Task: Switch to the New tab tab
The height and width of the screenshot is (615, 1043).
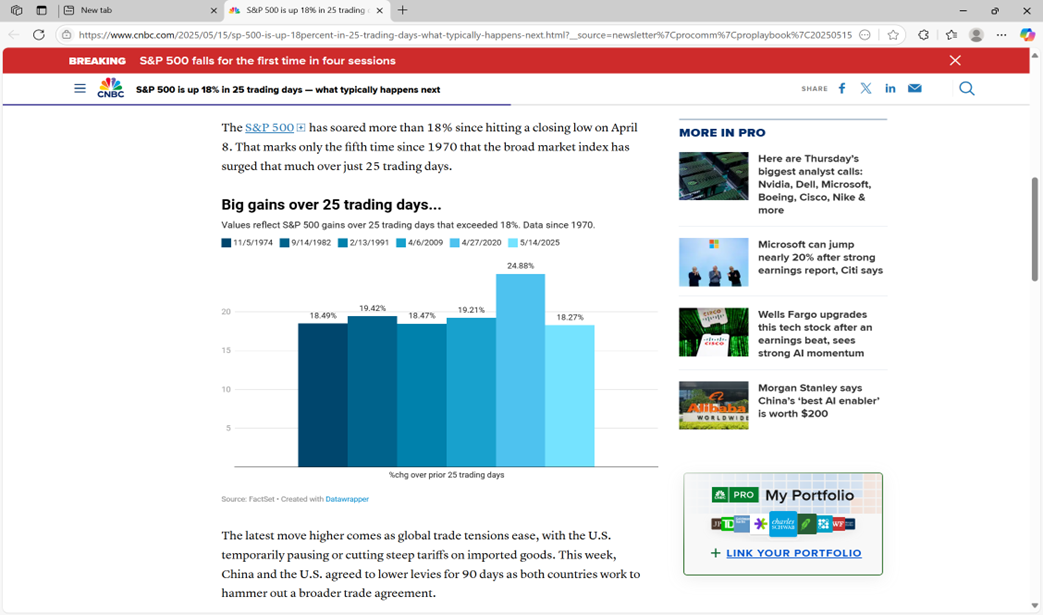Action: [x=140, y=11]
